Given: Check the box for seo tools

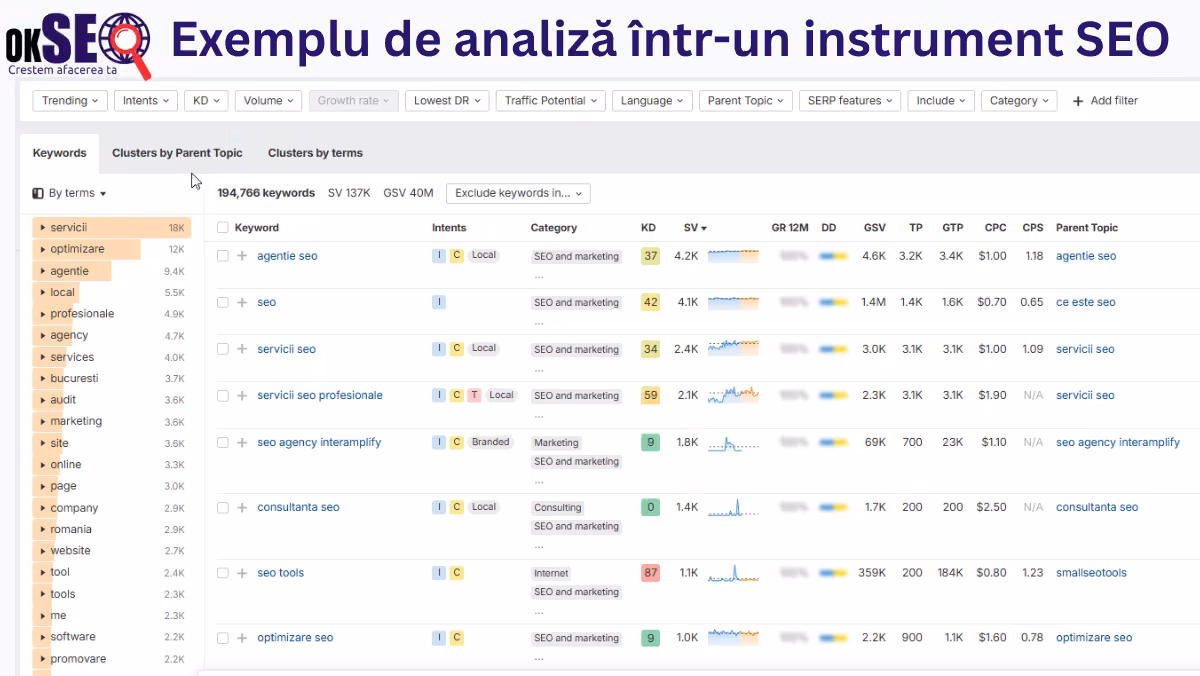Looking at the screenshot, I should pos(223,573).
